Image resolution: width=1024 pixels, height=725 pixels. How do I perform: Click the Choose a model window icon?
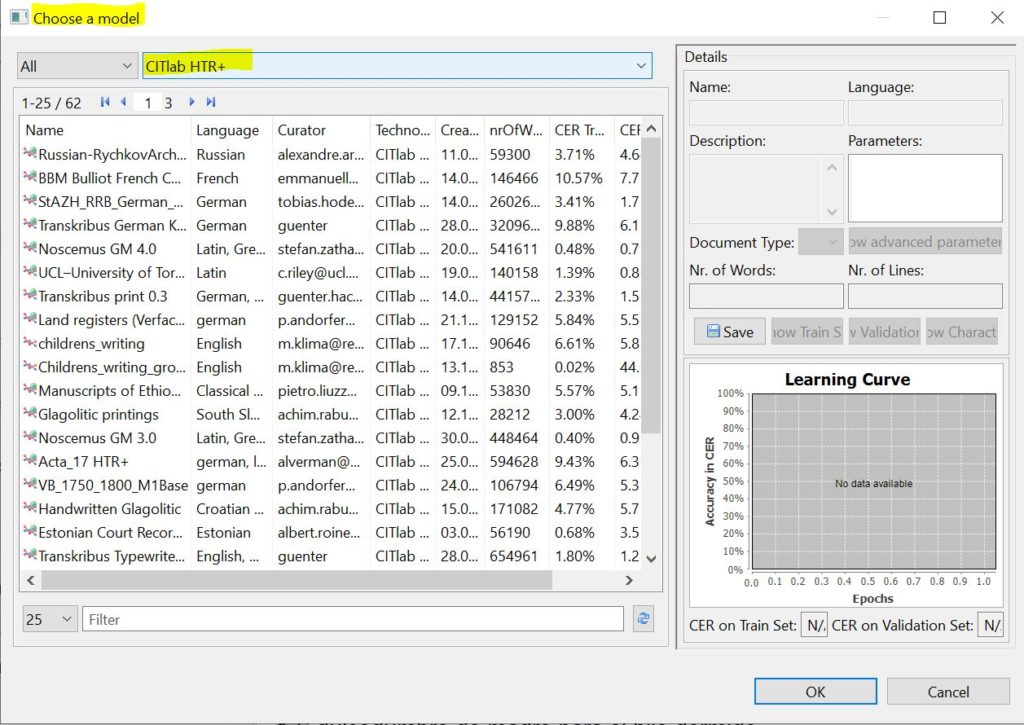pos(19,17)
